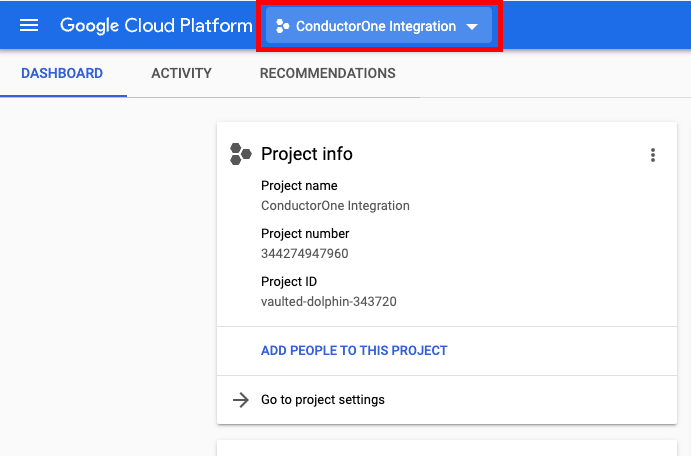Screen dimensions: 691x456
Task: Switch to the Activity tab
Action: (181, 73)
